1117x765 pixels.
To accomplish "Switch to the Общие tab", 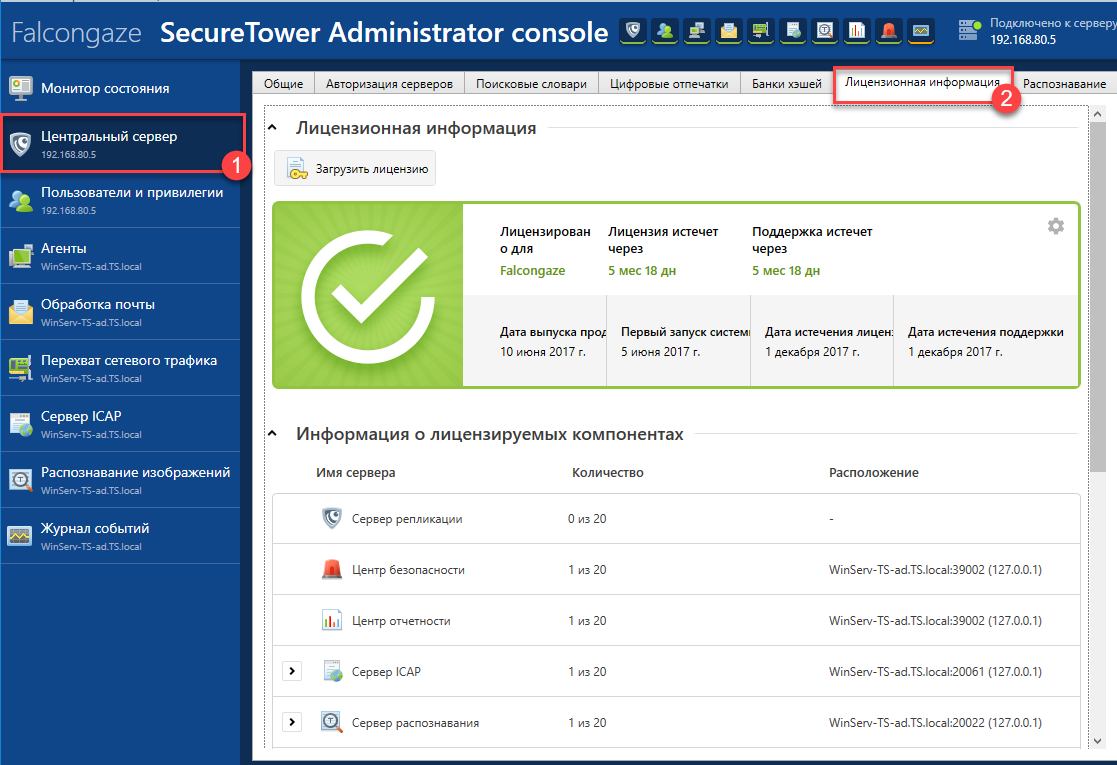I will [x=284, y=83].
